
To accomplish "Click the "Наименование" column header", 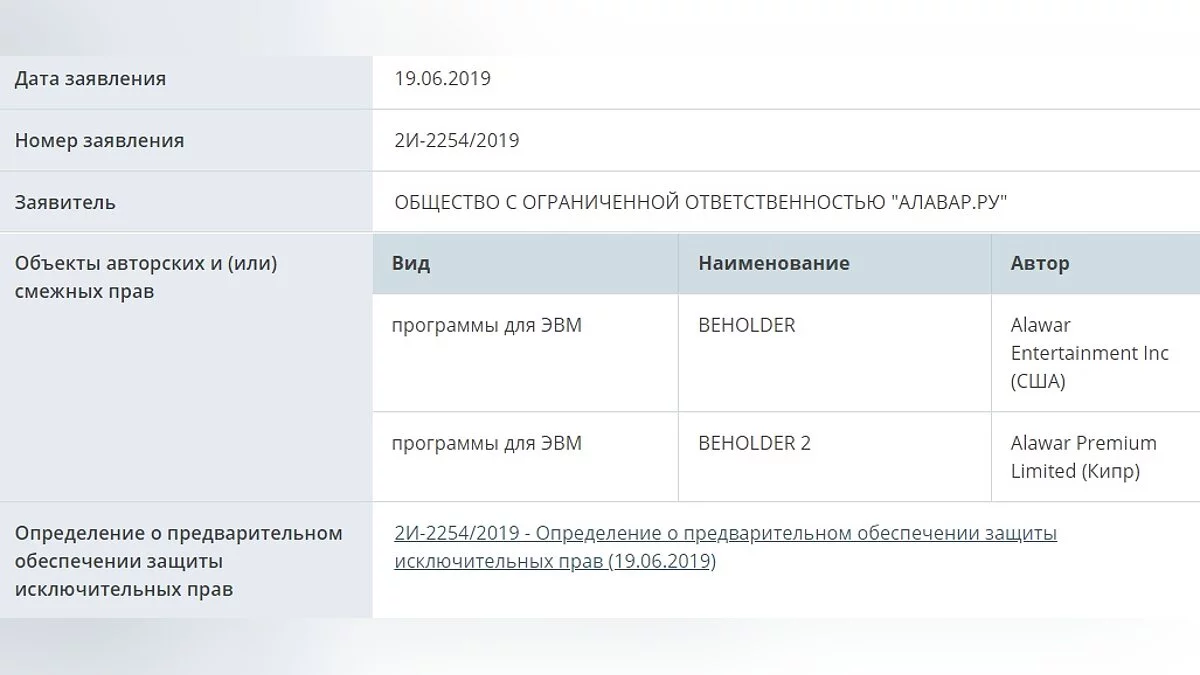I will tap(774, 264).
